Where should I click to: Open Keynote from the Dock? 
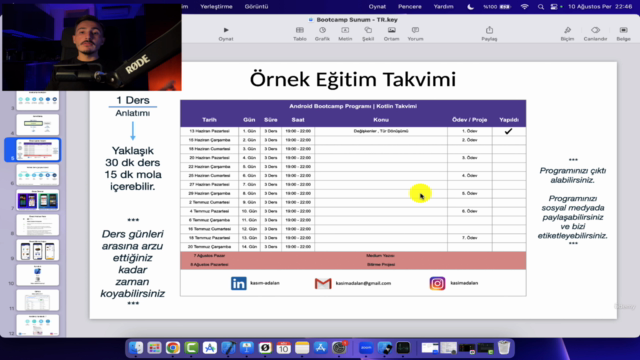tap(247, 348)
